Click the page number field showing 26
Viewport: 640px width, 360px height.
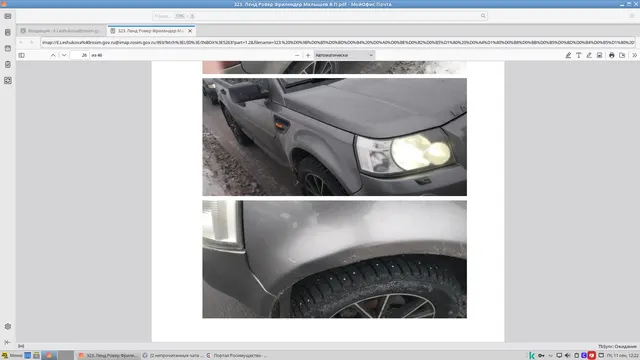[x=80, y=55]
